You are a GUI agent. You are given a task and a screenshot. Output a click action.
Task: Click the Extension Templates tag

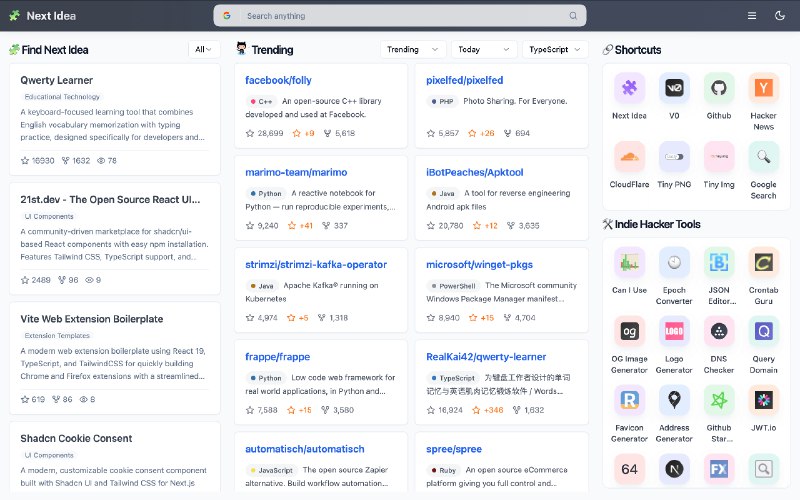point(57,335)
